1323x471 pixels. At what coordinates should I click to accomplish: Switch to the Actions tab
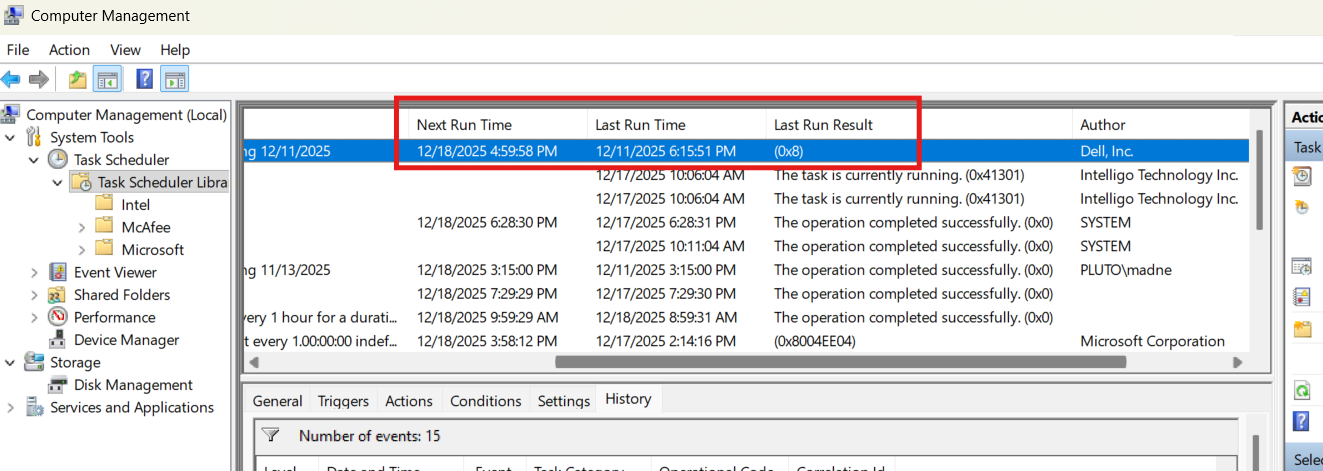(x=409, y=401)
